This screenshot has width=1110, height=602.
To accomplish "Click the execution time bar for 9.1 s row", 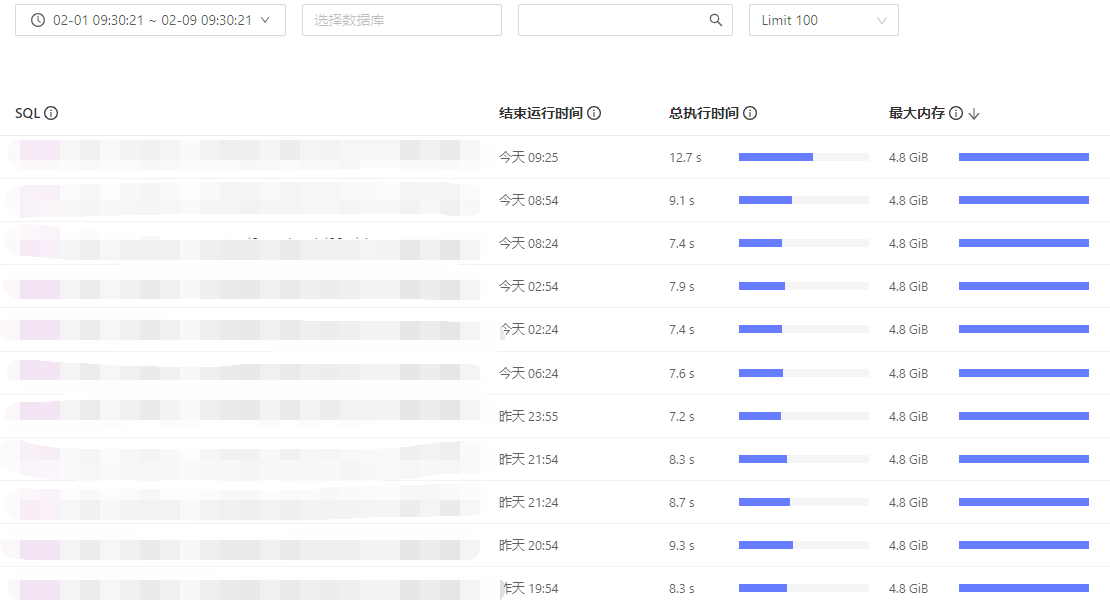I will pos(803,200).
